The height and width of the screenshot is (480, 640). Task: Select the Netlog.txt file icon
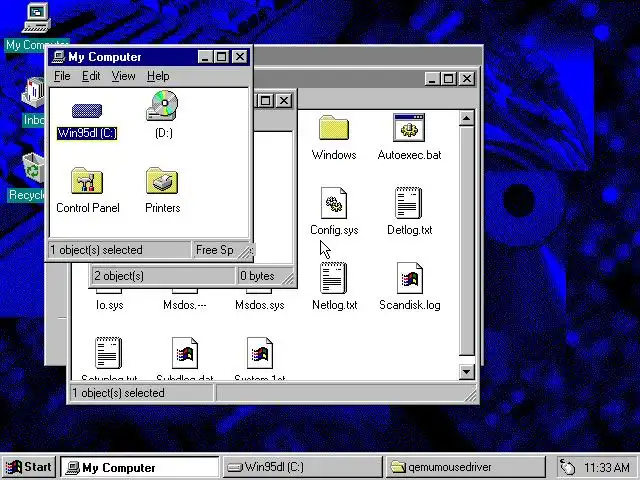pyautogui.click(x=333, y=278)
